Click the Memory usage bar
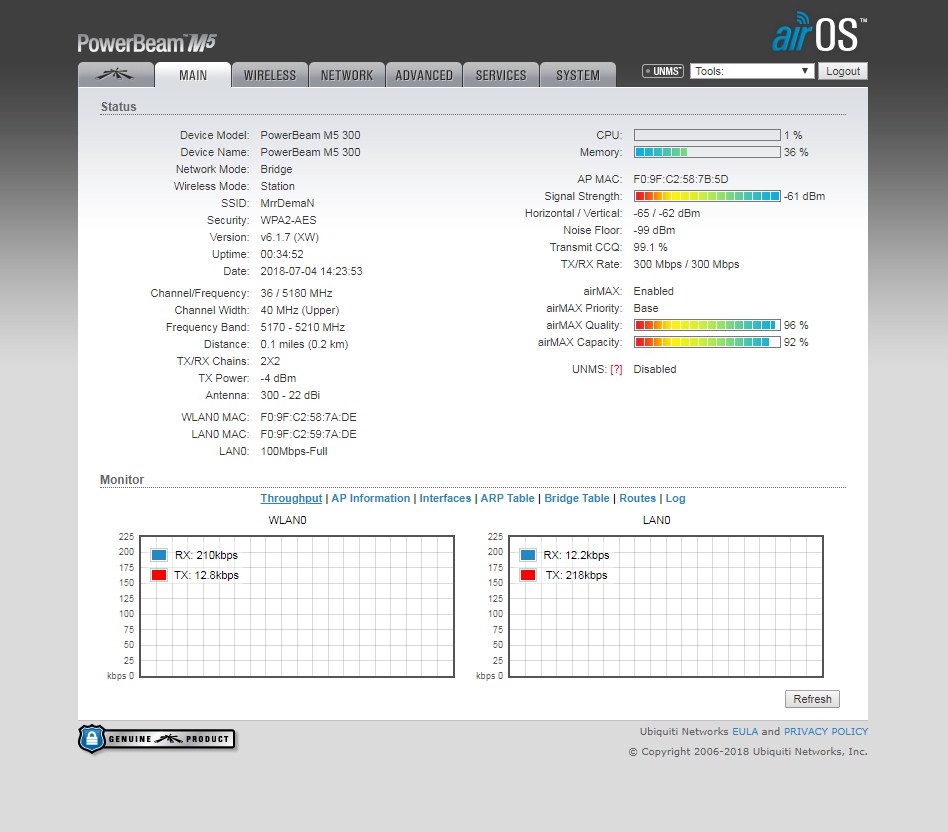 (707, 152)
